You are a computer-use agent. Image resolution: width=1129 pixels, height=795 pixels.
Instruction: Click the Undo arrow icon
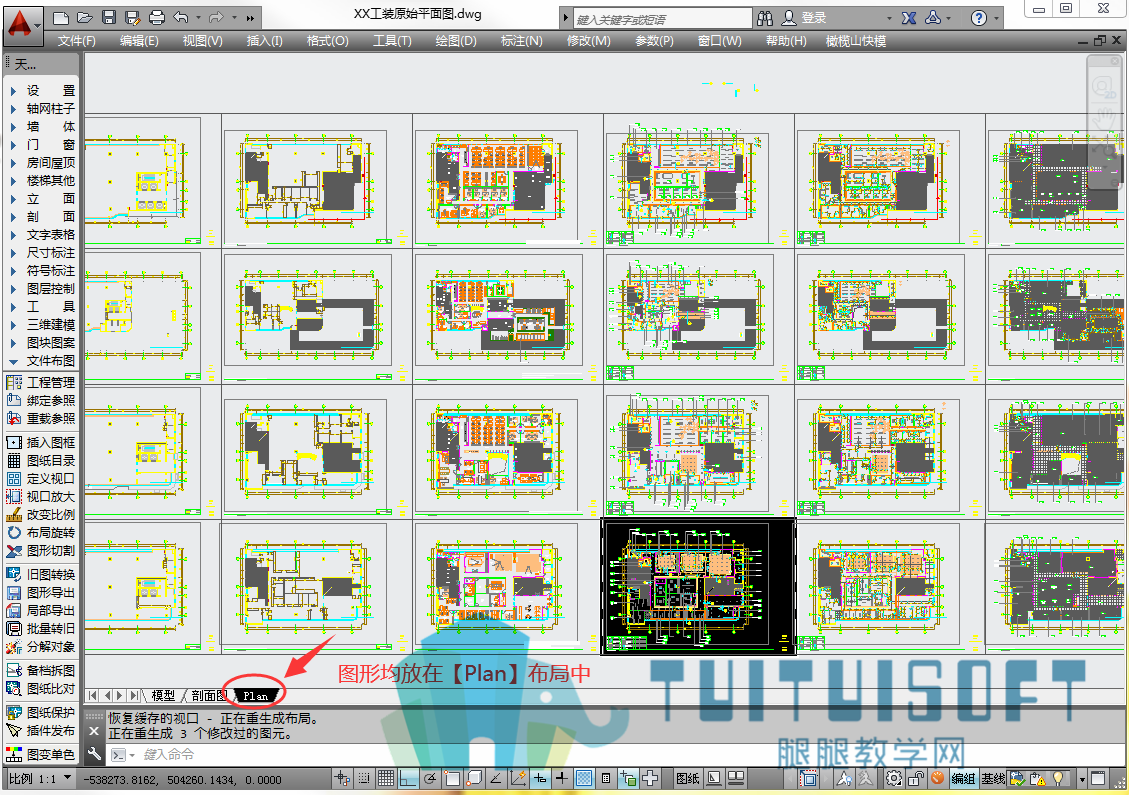(x=181, y=17)
